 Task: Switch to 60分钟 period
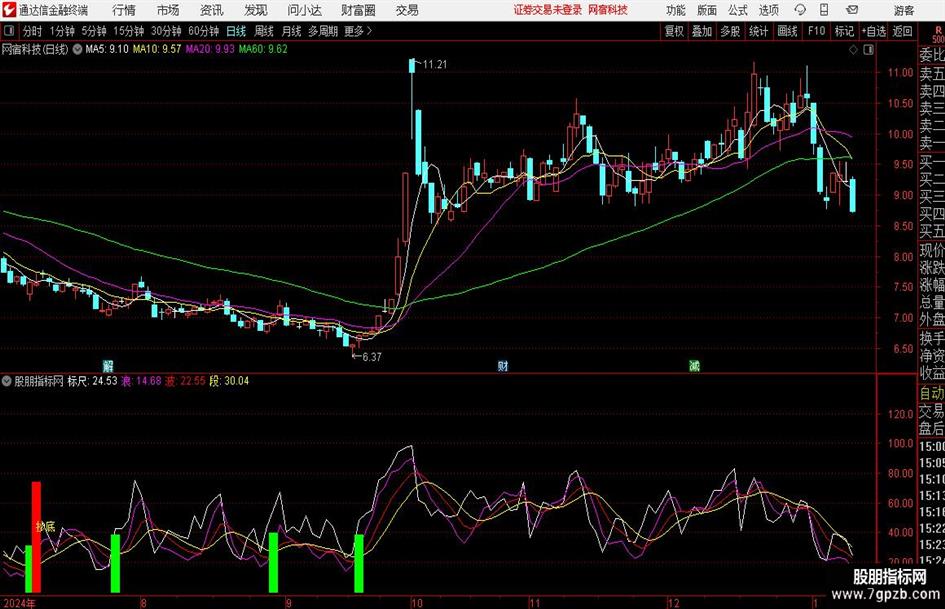[x=204, y=31]
